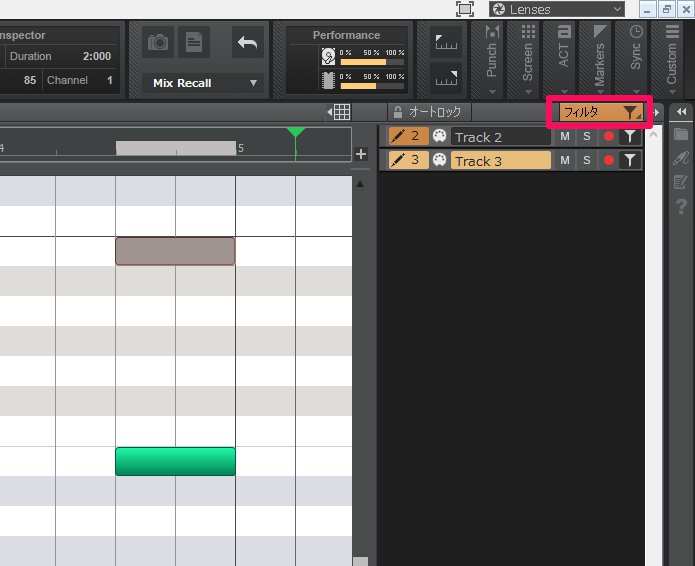Click the piano roll scroll up arrow
The height and width of the screenshot is (566, 695).
(360, 184)
